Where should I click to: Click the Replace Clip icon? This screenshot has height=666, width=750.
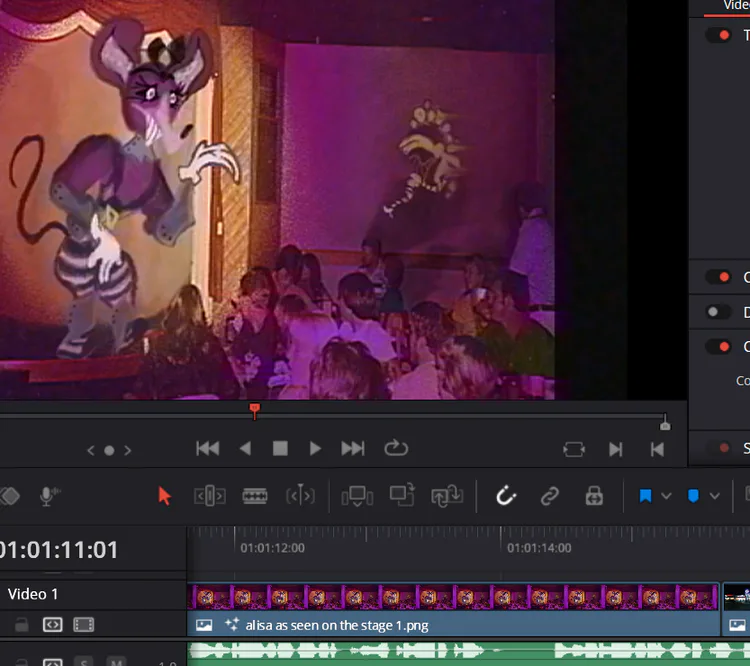(x=447, y=496)
